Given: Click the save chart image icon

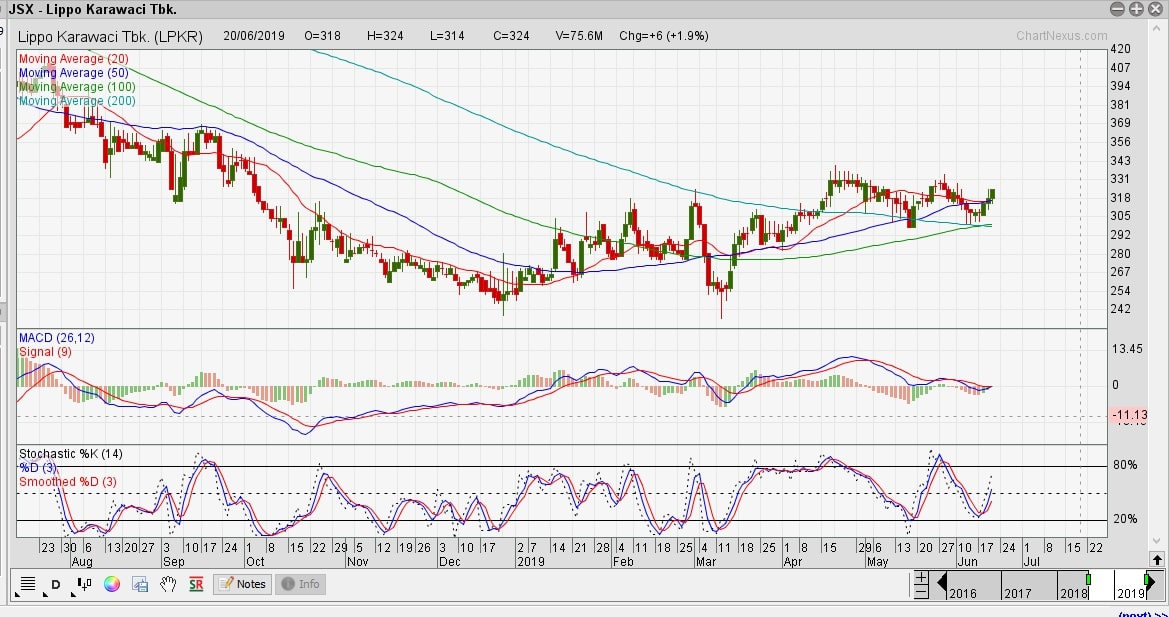Looking at the screenshot, I should pos(140,584).
